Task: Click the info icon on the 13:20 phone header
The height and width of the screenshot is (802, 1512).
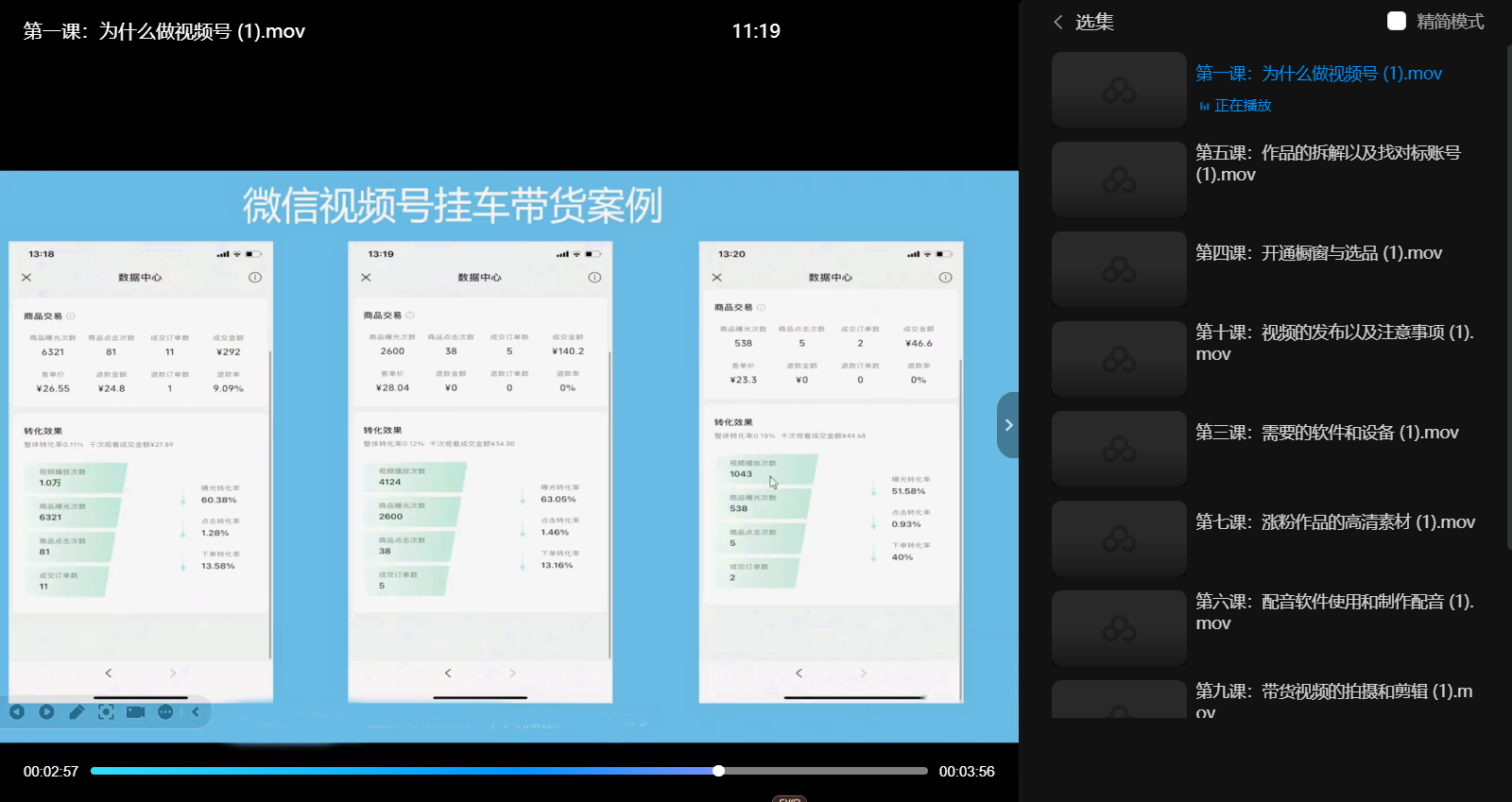Action: pos(945,278)
